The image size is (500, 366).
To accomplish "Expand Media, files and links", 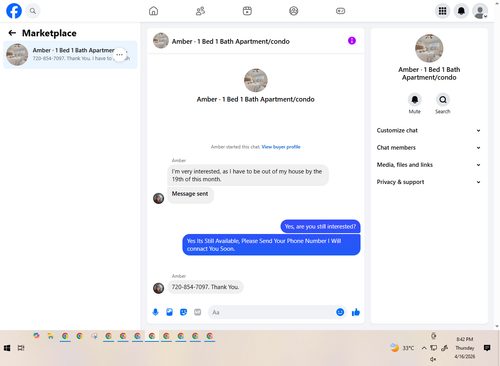I will tap(429, 165).
